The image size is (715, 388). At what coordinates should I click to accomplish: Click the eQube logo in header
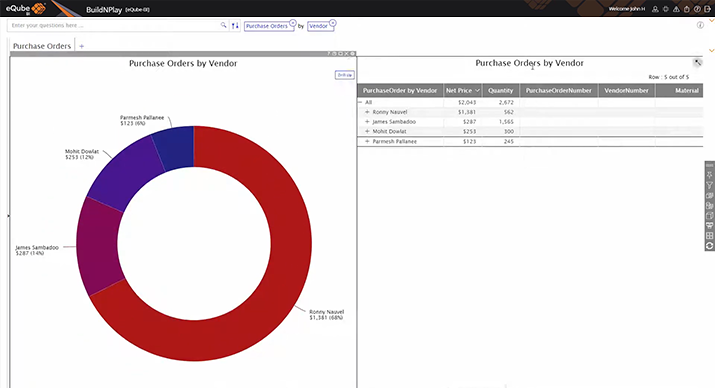click(x=26, y=8)
